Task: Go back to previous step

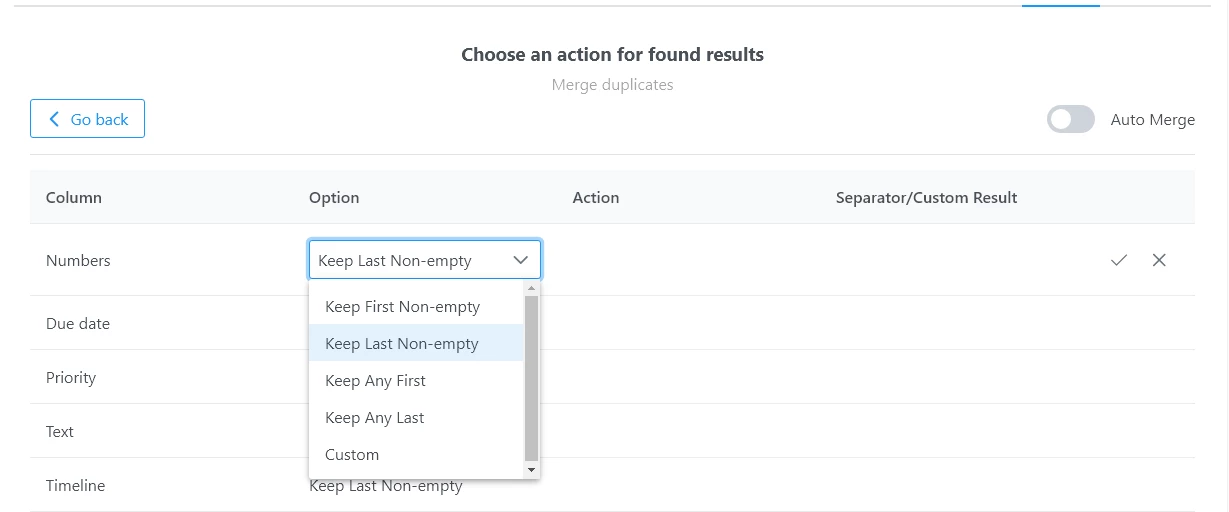Action: (87, 119)
